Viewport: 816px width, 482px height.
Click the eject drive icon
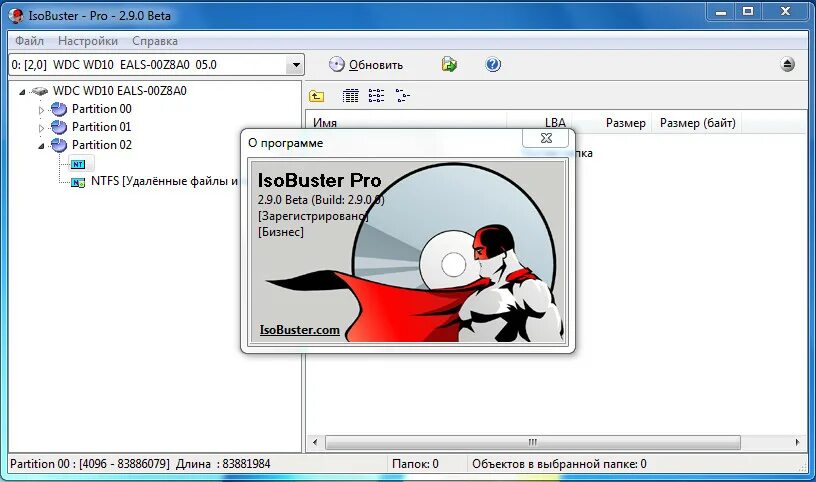787,65
